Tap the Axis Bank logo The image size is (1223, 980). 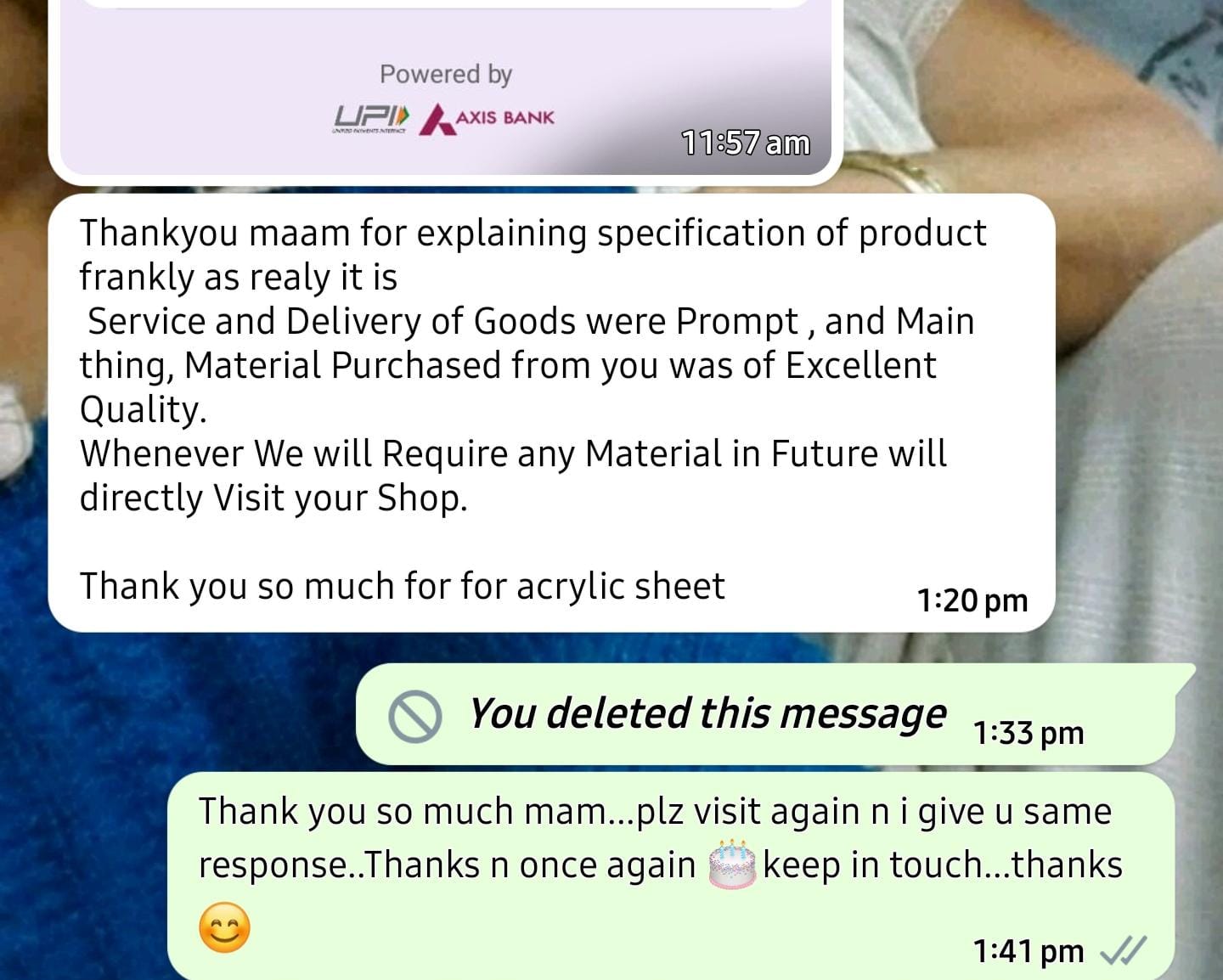[x=488, y=119]
